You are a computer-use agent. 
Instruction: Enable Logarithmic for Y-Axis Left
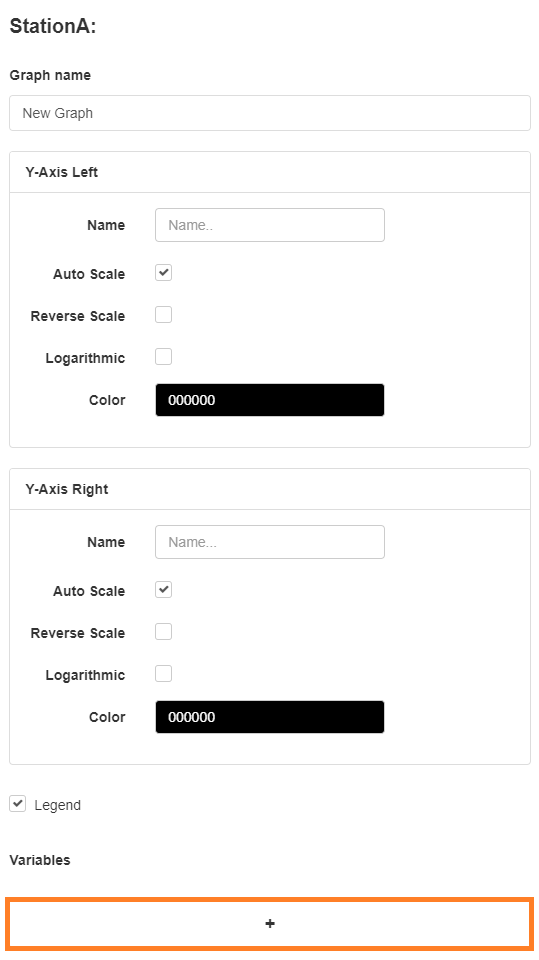[x=164, y=356]
